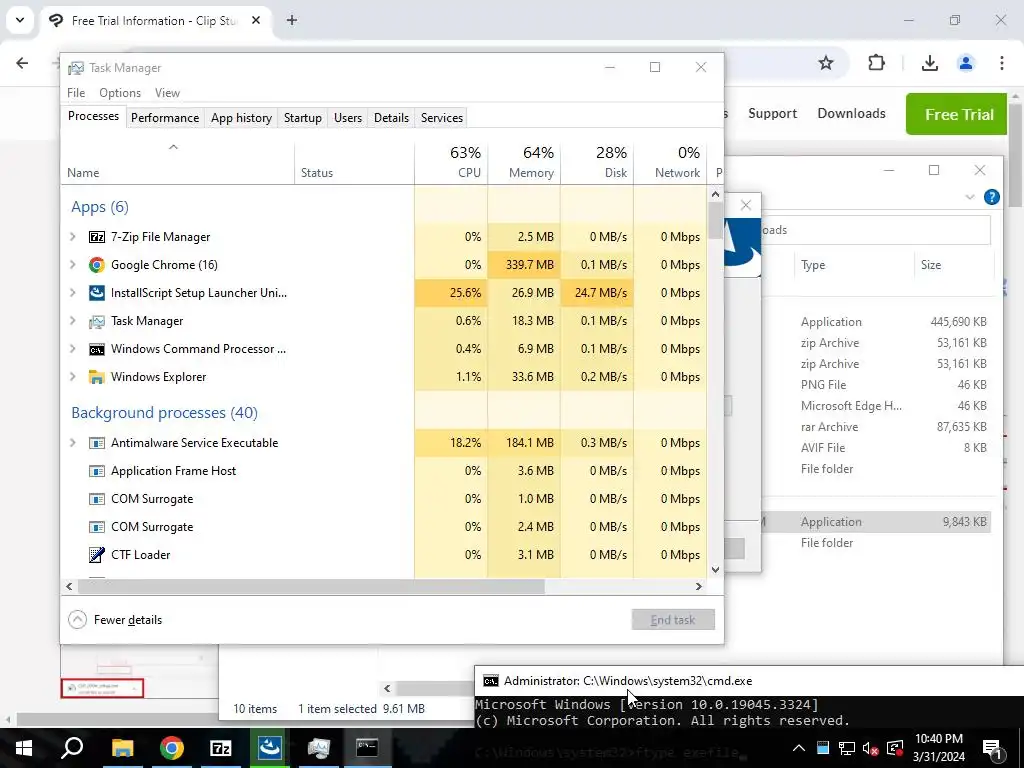Click the green Free Trial button
This screenshot has height=768, width=1024.
(x=959, y=114)
